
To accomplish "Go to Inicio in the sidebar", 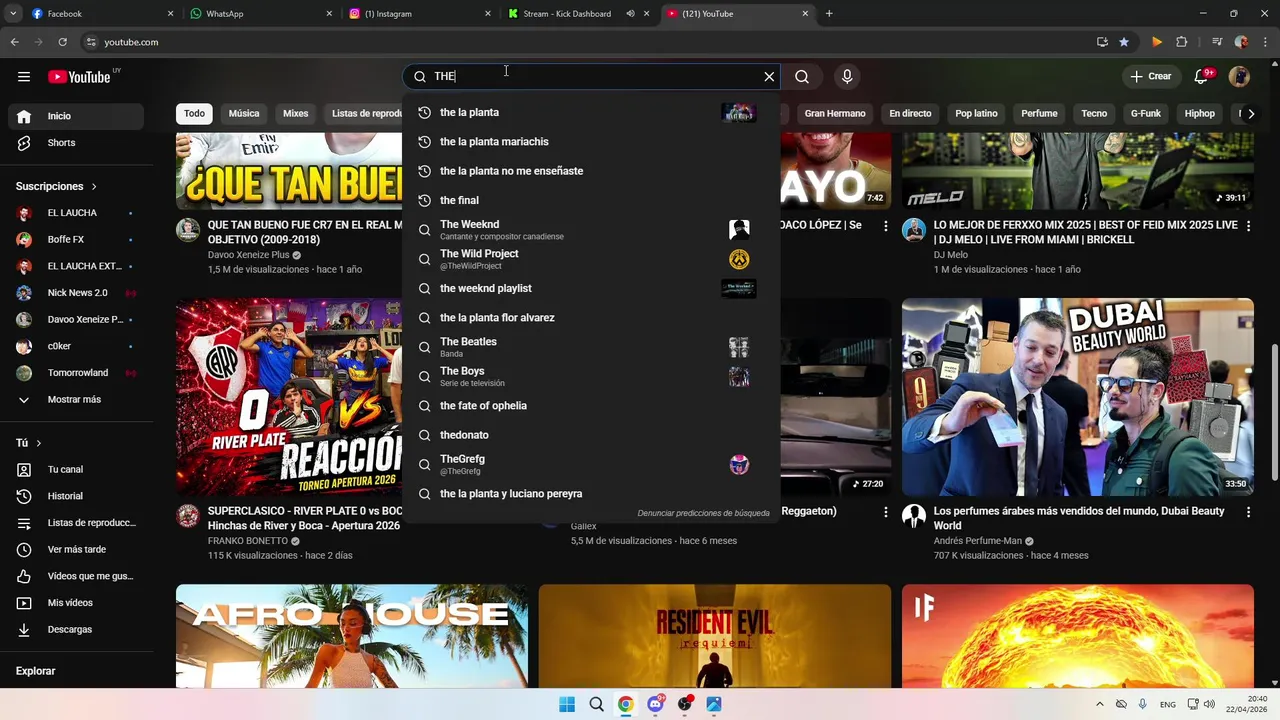I will [x=76, y=116].
